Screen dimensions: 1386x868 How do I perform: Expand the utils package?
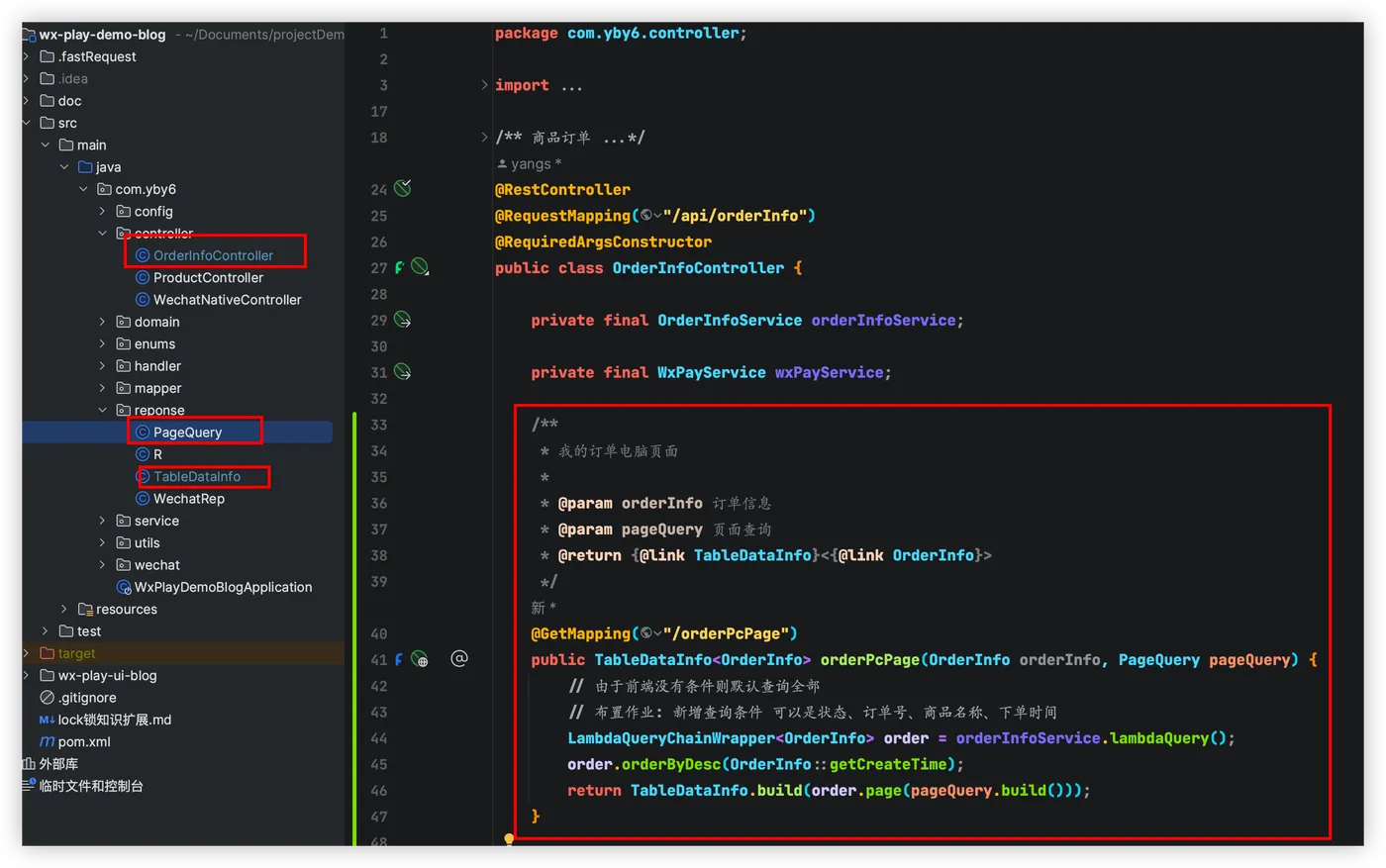tap(102, 542)
